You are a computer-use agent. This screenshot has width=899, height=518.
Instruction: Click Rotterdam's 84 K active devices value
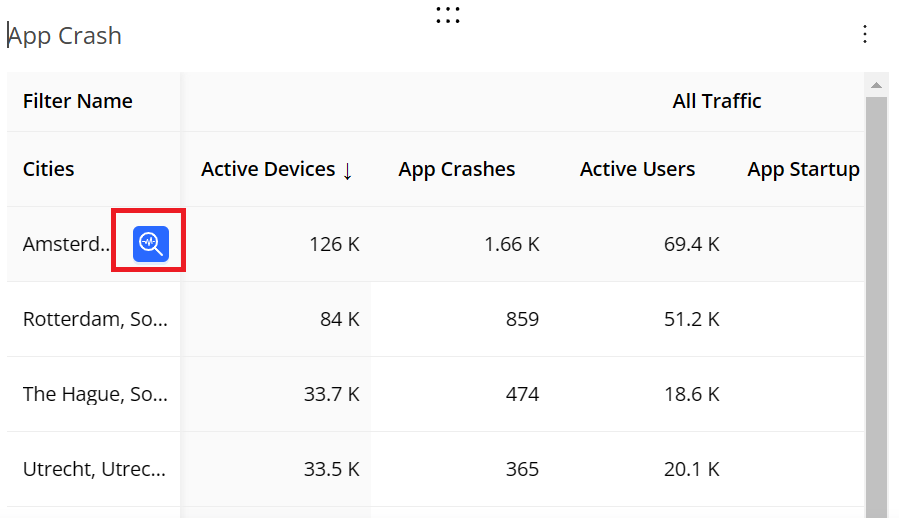click(339, 319)
